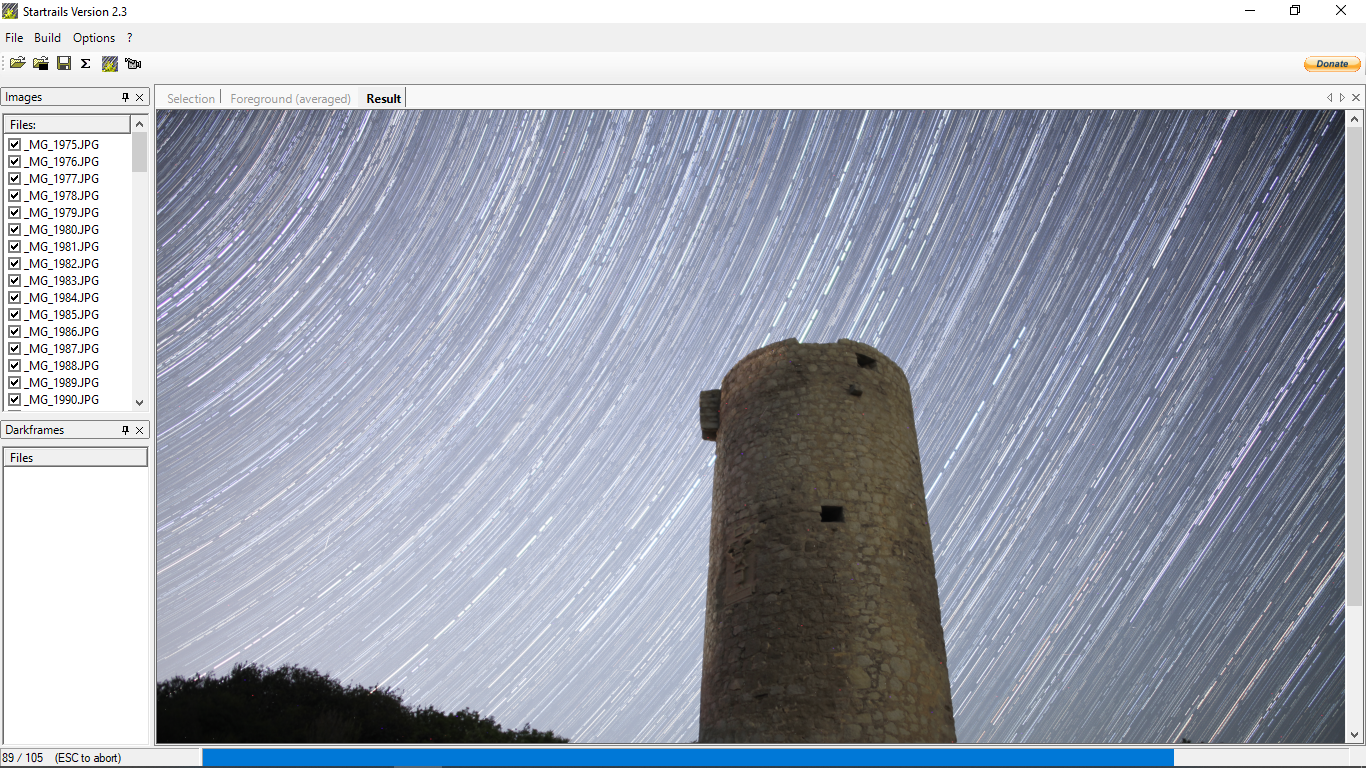Toggle the _MG_1978.JPG checkbox
Image resolution: width=1366 pixels, height=768 pixels.
point(15,196)
